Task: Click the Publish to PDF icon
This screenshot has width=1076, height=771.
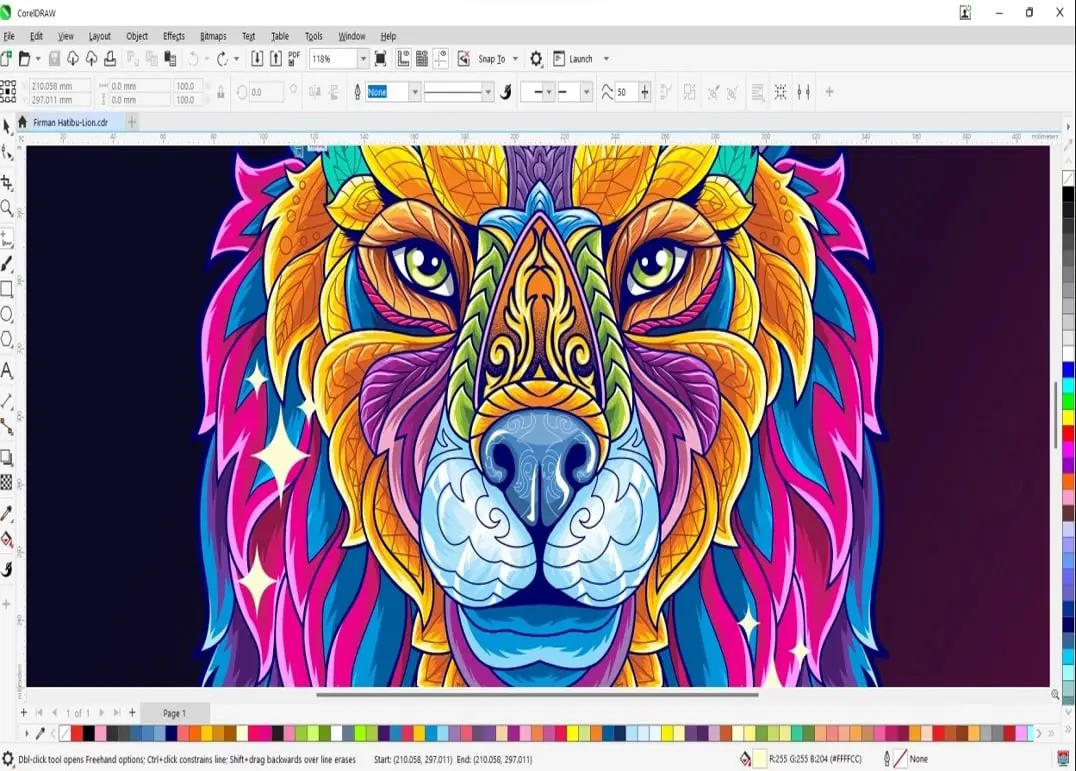Action: [294, 59]
